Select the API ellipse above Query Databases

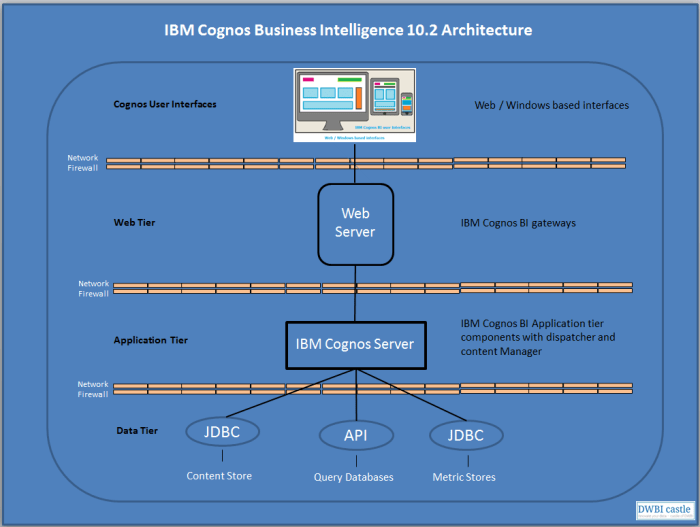coord(355,436)
